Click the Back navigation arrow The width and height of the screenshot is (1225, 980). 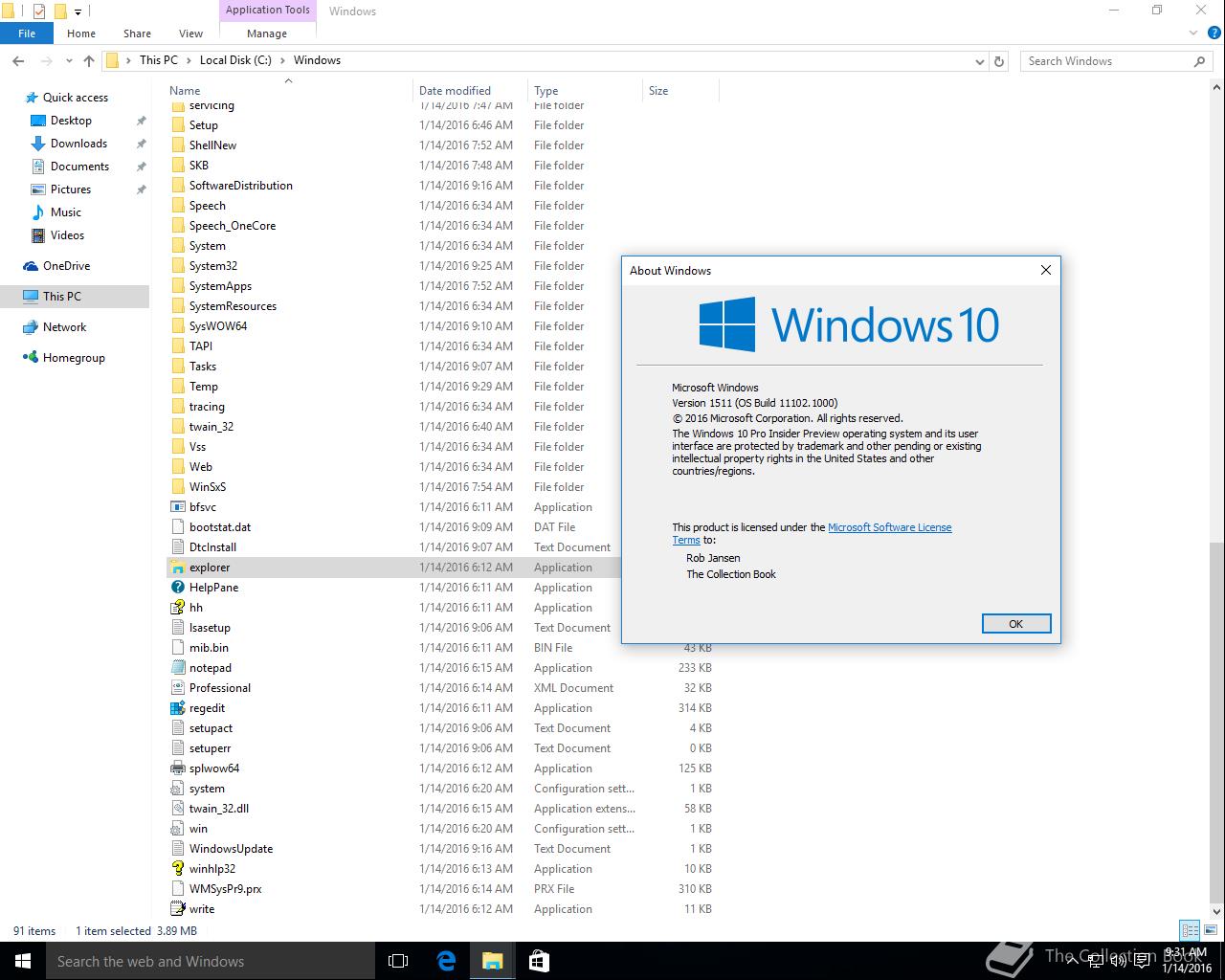[18, 60]
